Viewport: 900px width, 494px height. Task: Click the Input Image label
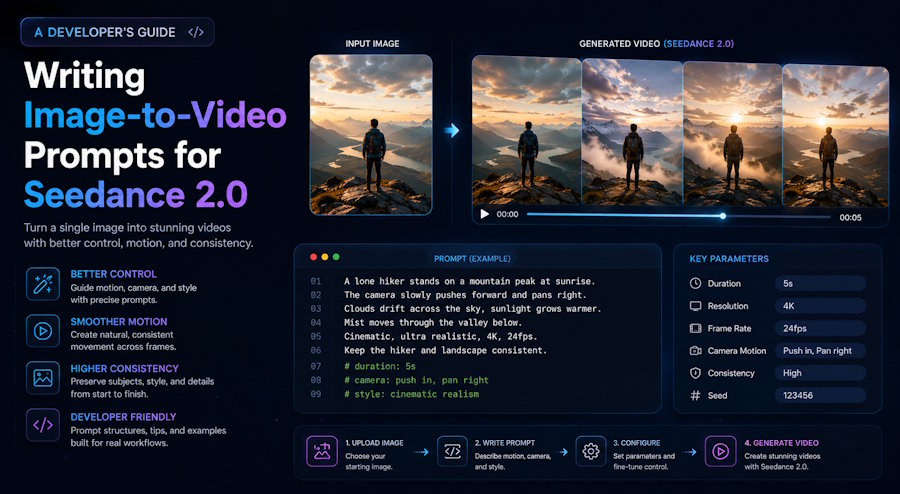point(372,44)
